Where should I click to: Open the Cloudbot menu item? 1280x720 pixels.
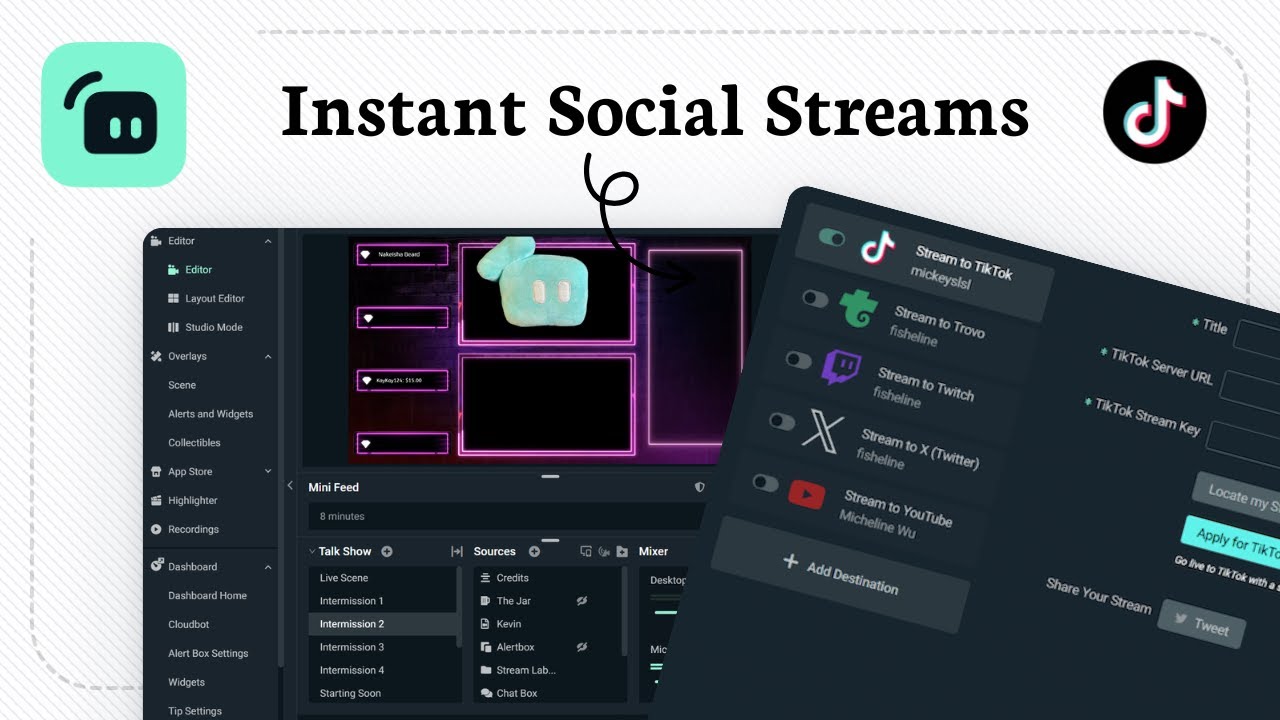[189, 624]
